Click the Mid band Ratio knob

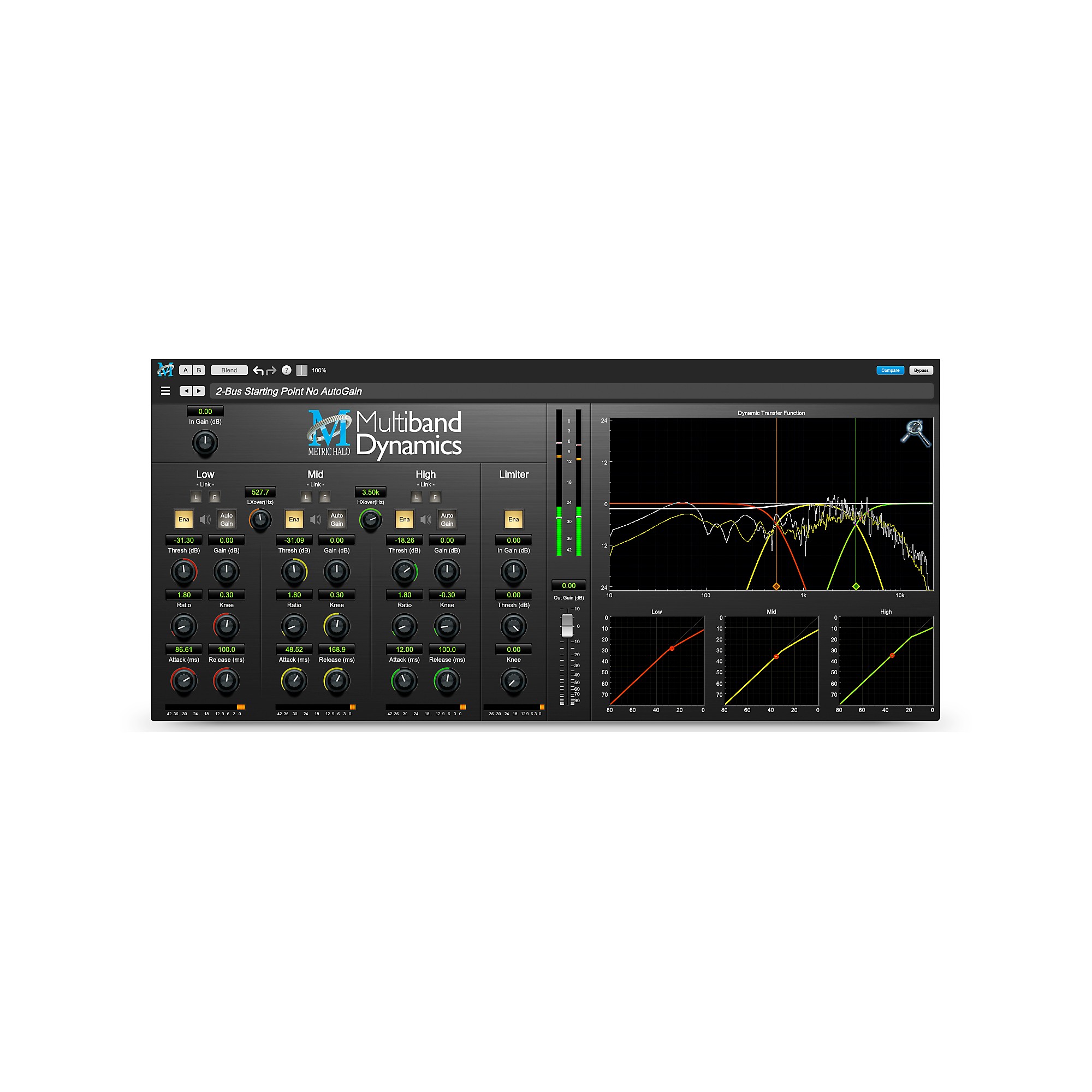(x=294, y=626)
